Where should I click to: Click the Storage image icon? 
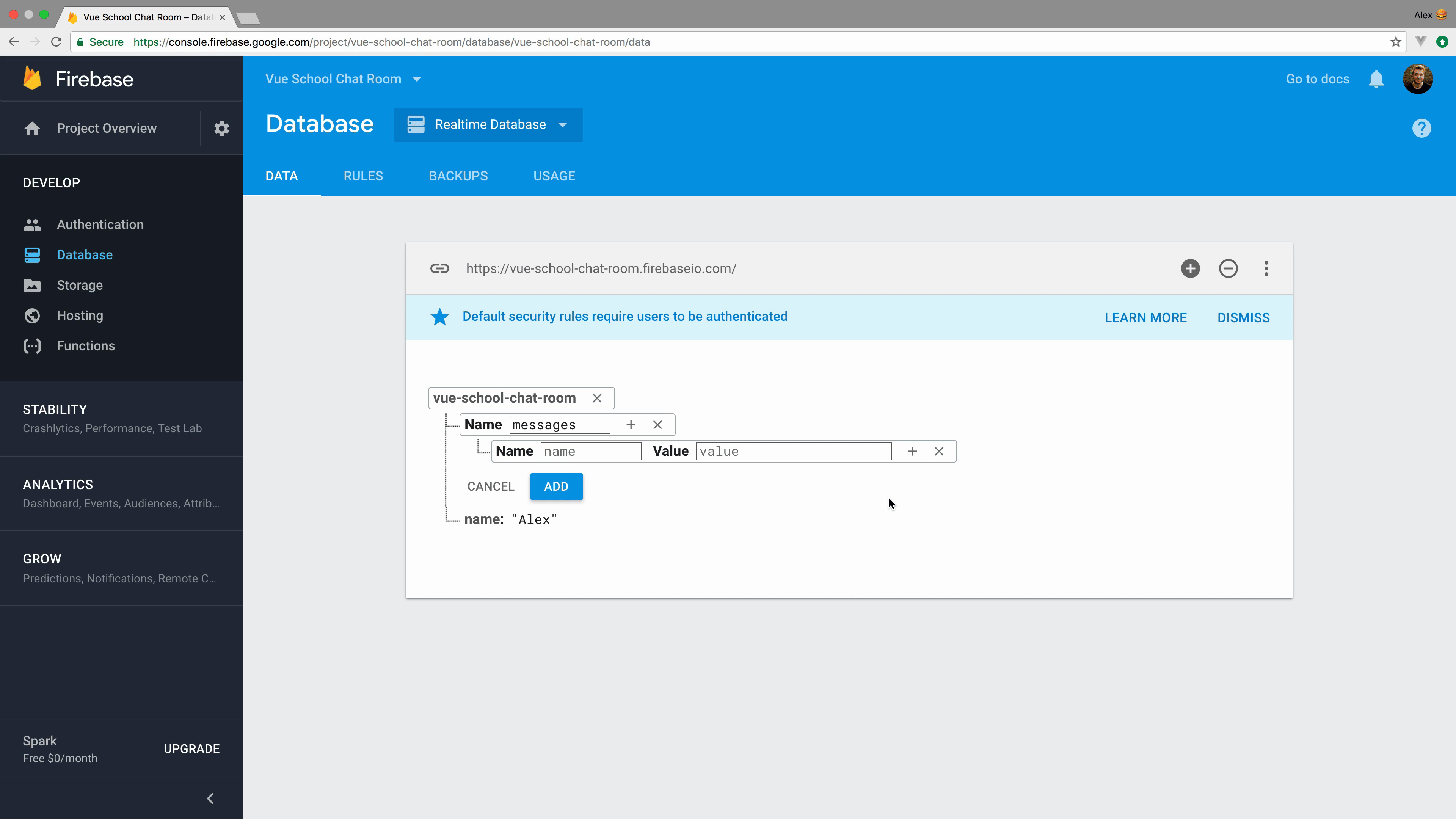tap(32, 286)
